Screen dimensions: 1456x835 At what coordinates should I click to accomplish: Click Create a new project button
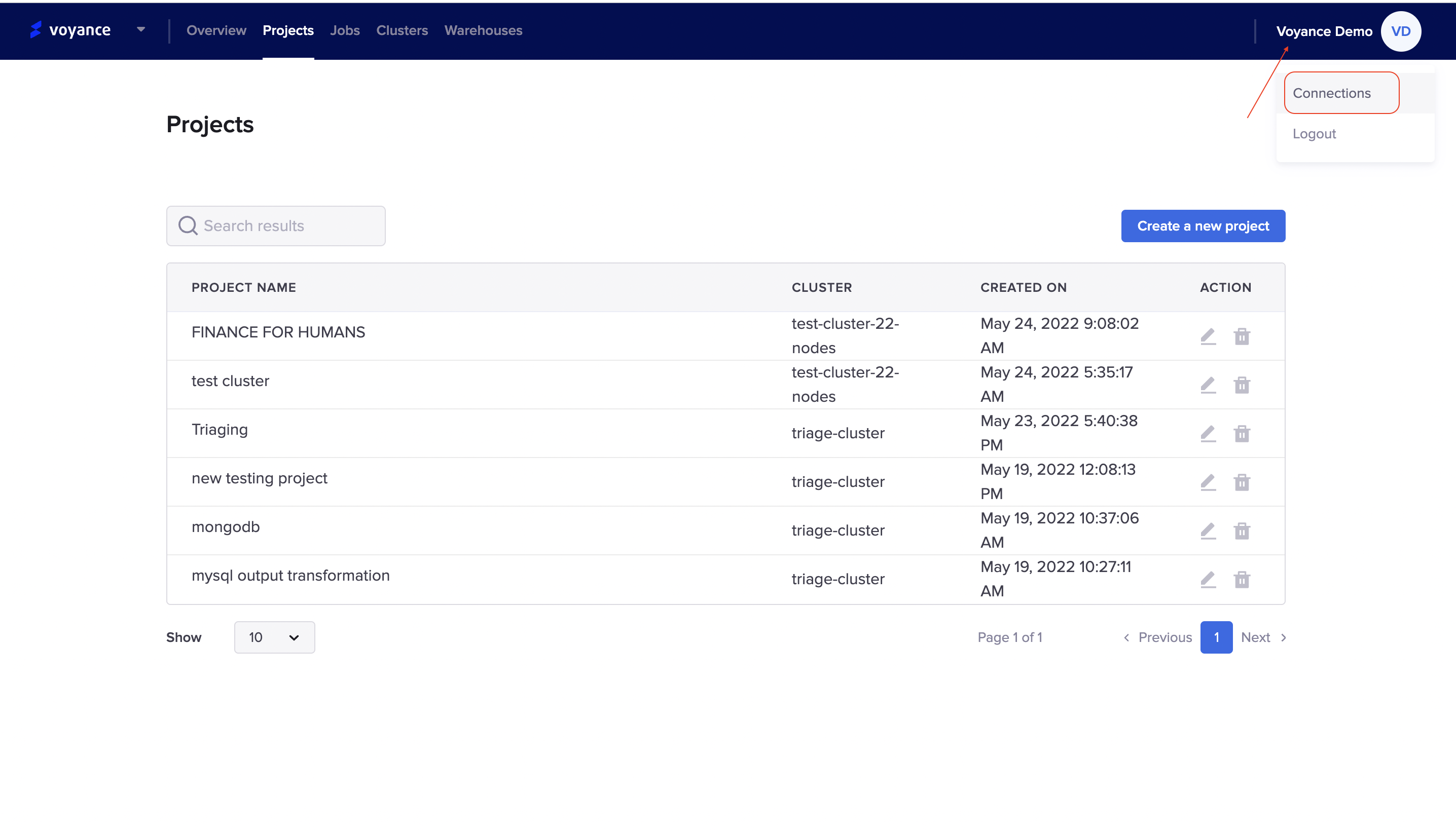[x=1203, y=226]
